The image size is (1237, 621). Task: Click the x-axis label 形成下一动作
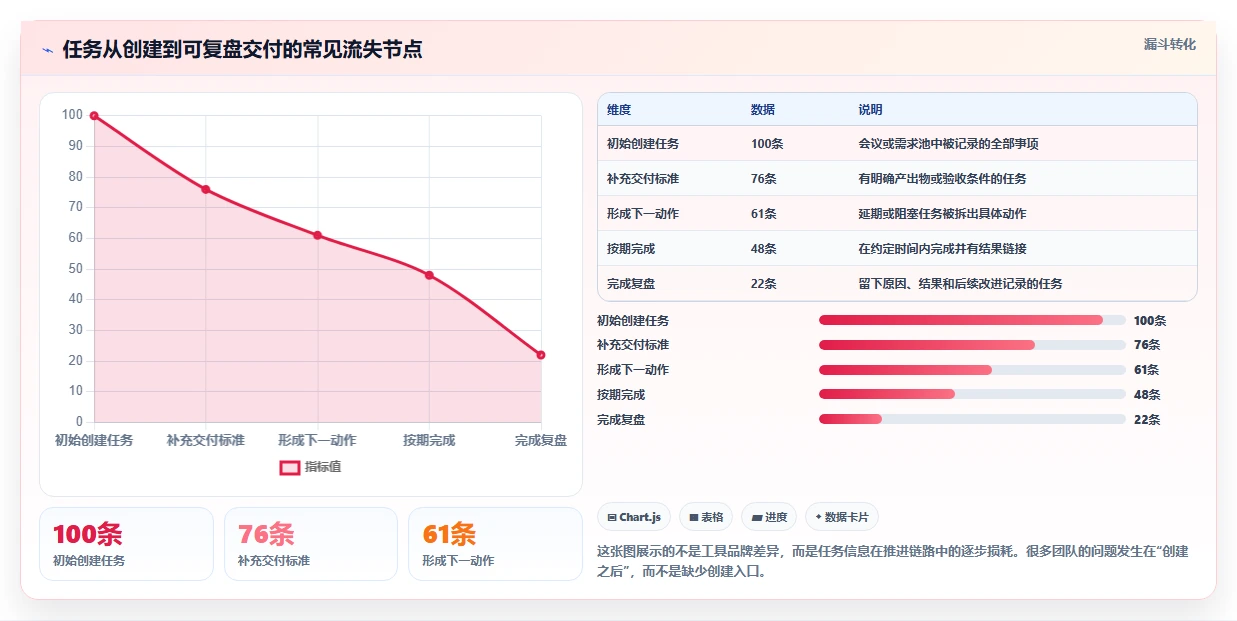tap(318, 440)
